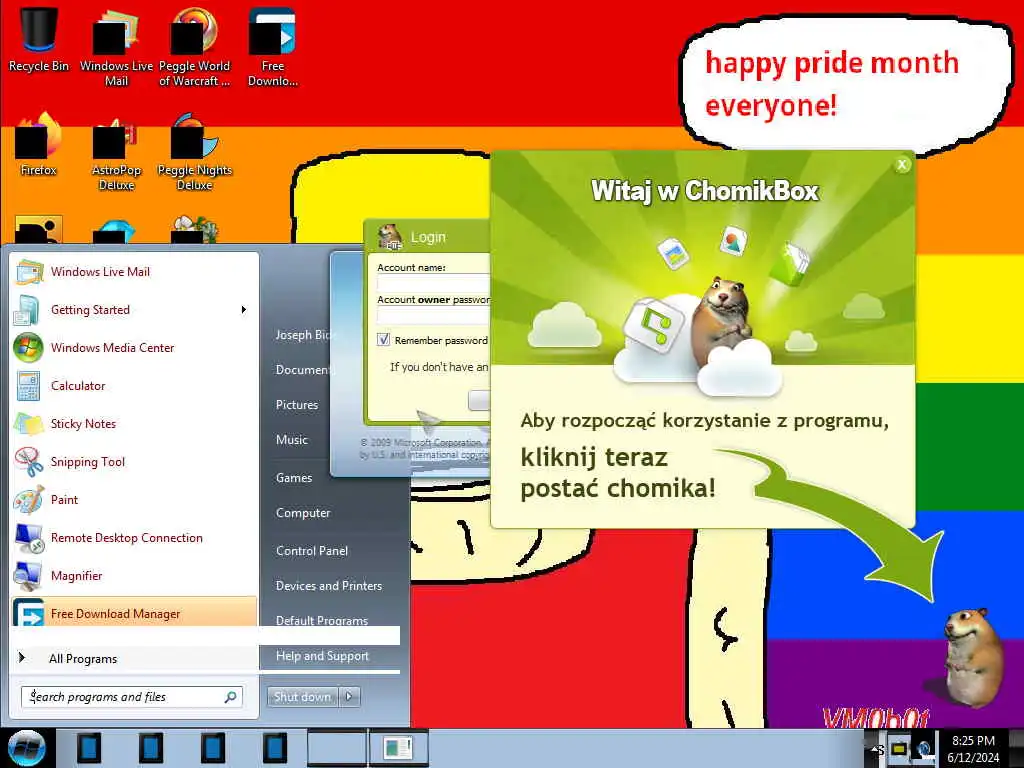Click the Windows Media Center icon
Screen dimensions: 1024x768
[x=28, y=347]
